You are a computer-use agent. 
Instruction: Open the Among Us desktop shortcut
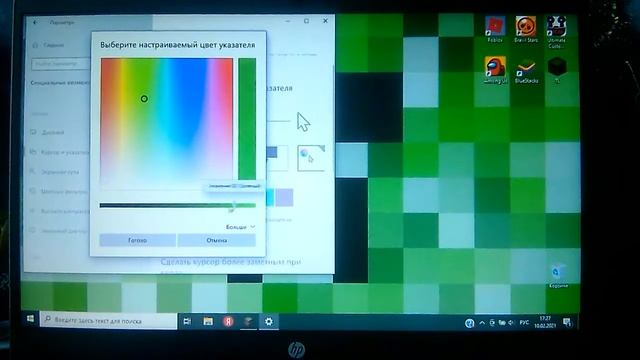coord(495,70)
